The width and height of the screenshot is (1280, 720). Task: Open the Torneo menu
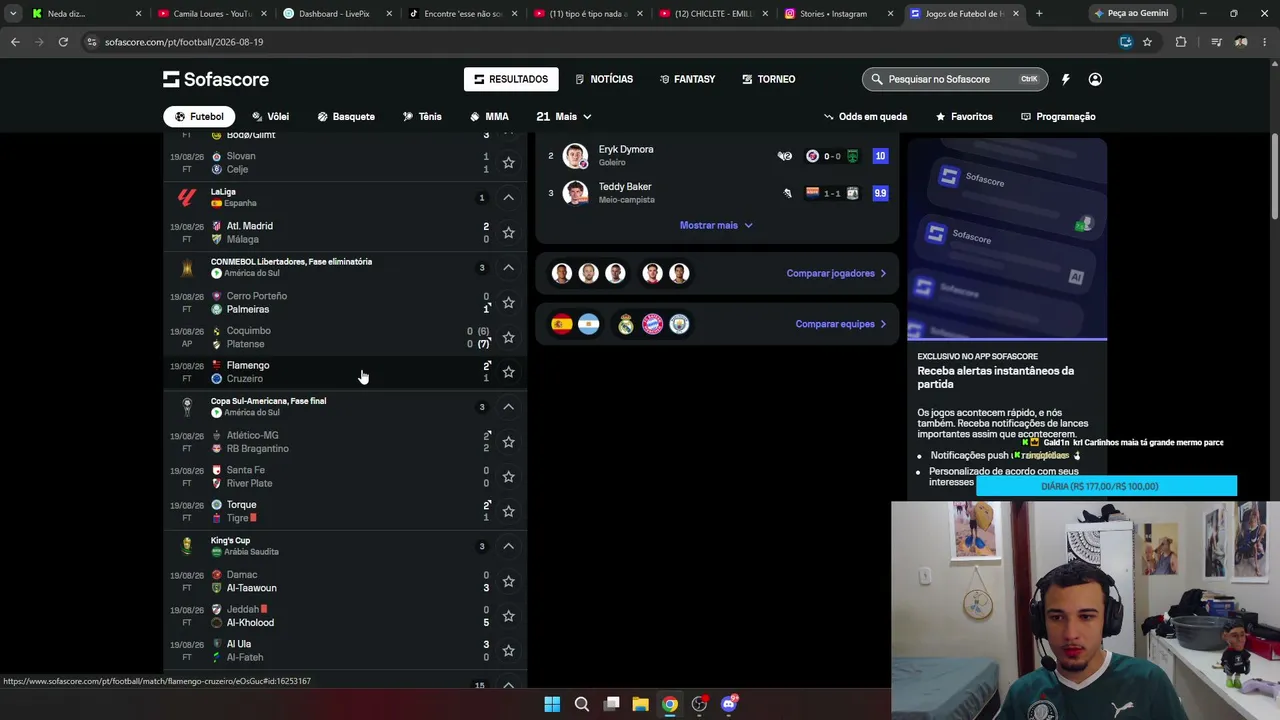coord(768,79)
